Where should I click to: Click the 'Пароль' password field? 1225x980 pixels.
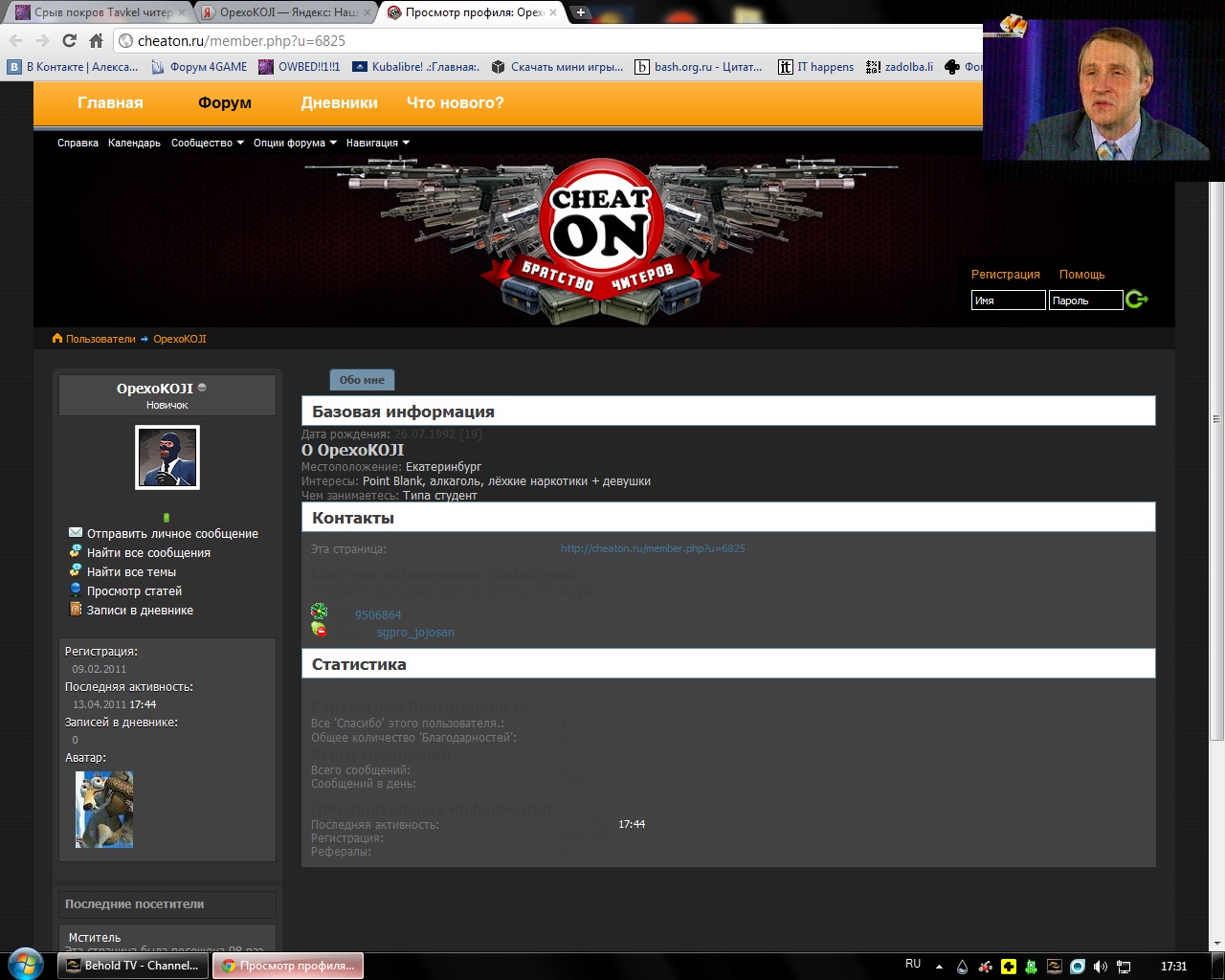pyautogui.click(x=1085, y=301)
